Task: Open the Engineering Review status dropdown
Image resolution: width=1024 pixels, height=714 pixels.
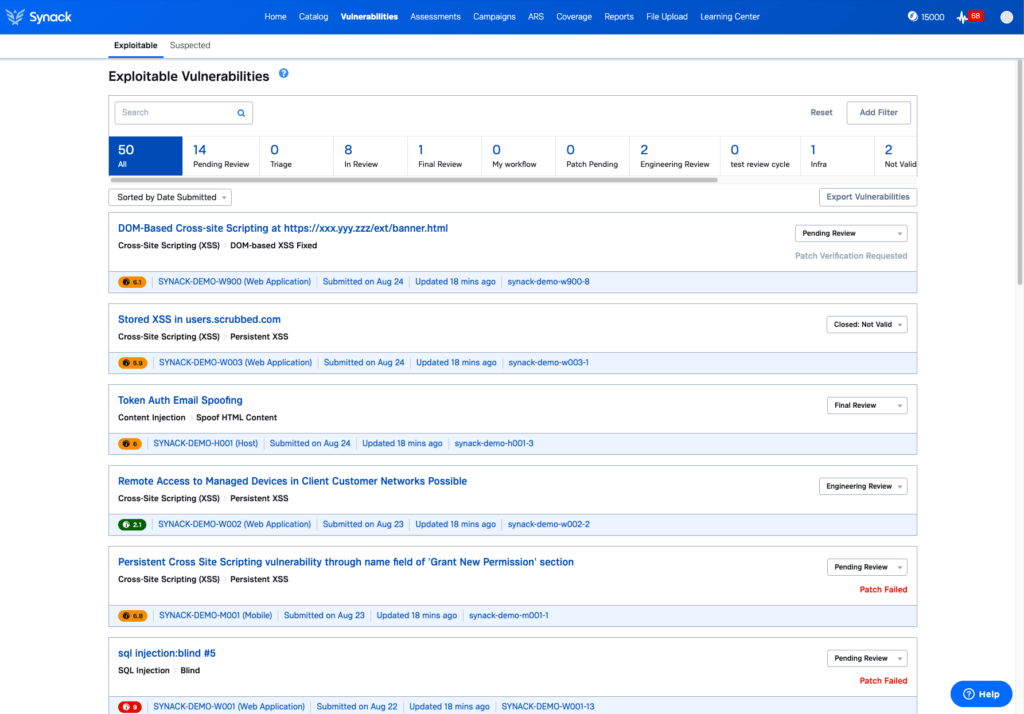Action: (862, 487)
